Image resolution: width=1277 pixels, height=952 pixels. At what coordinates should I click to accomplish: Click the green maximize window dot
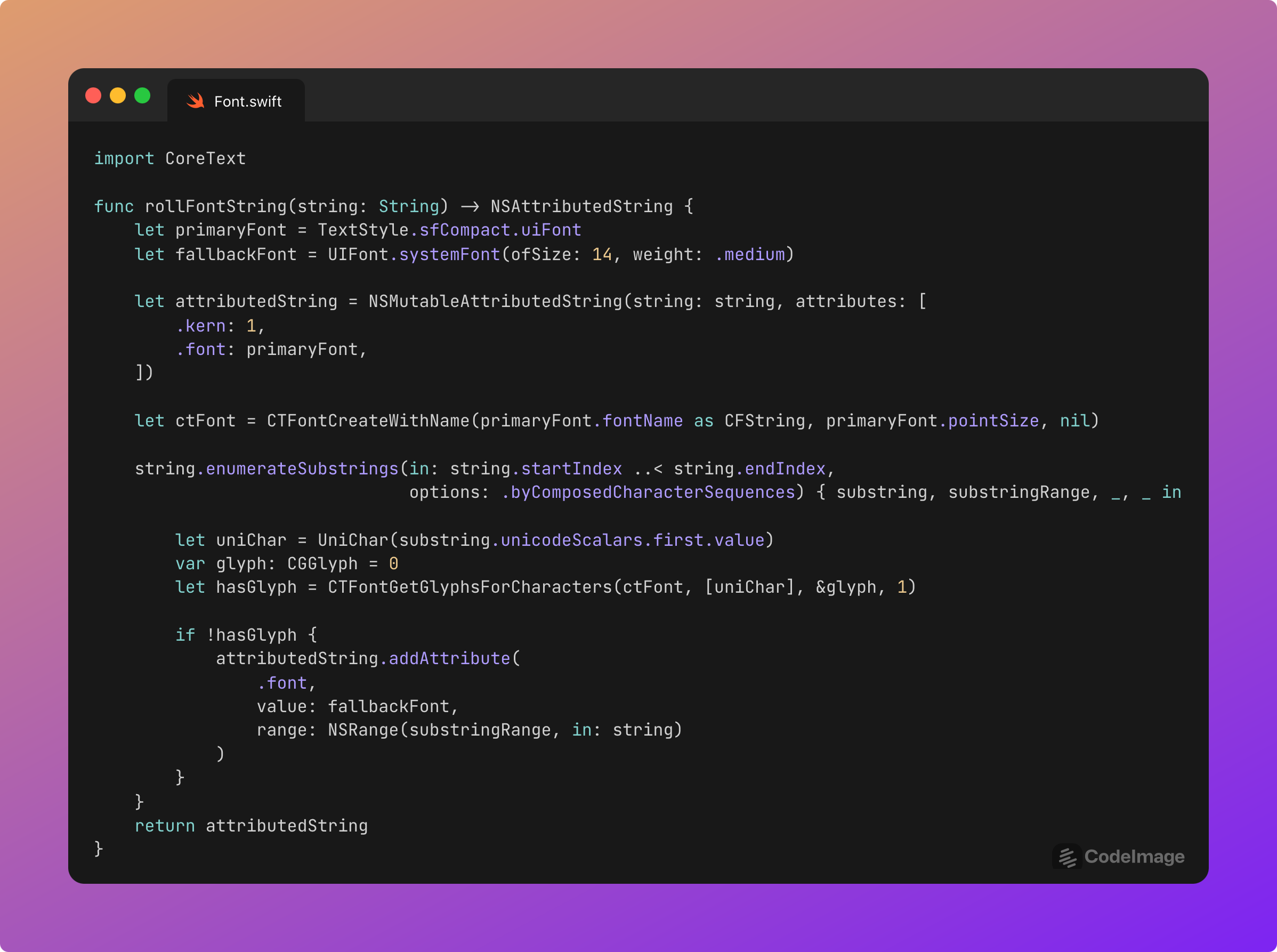click(x=142, y=95)
